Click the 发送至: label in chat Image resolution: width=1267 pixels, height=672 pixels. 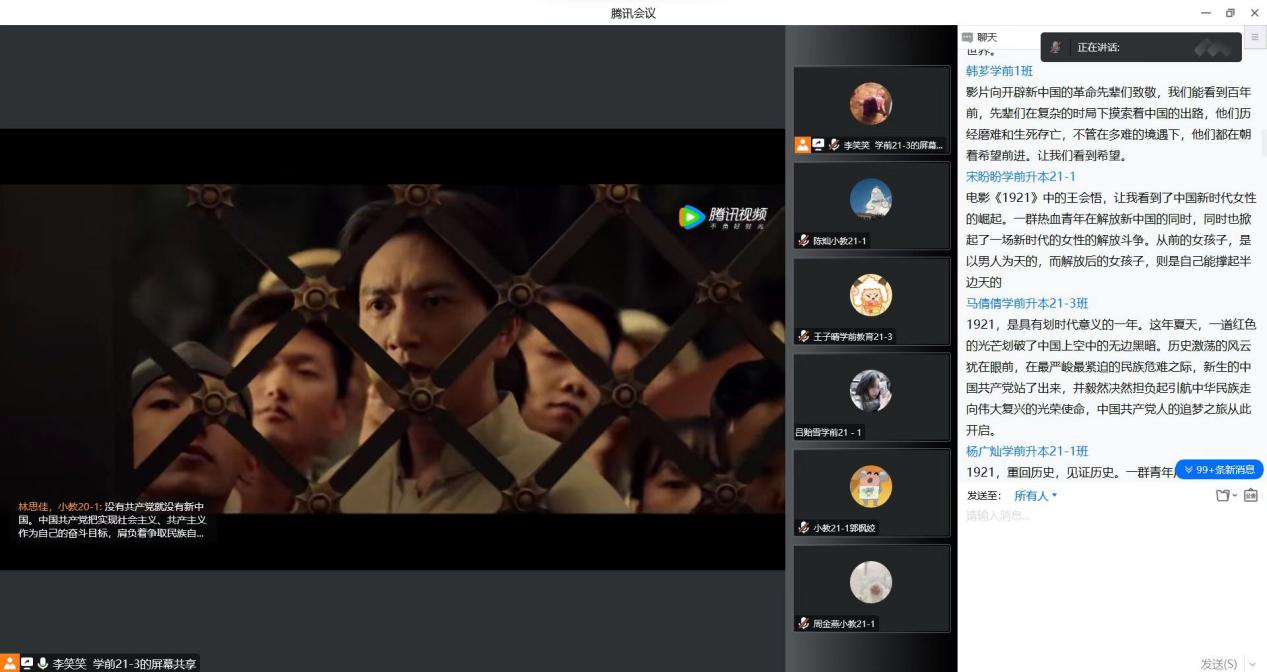tap(984, 496)
